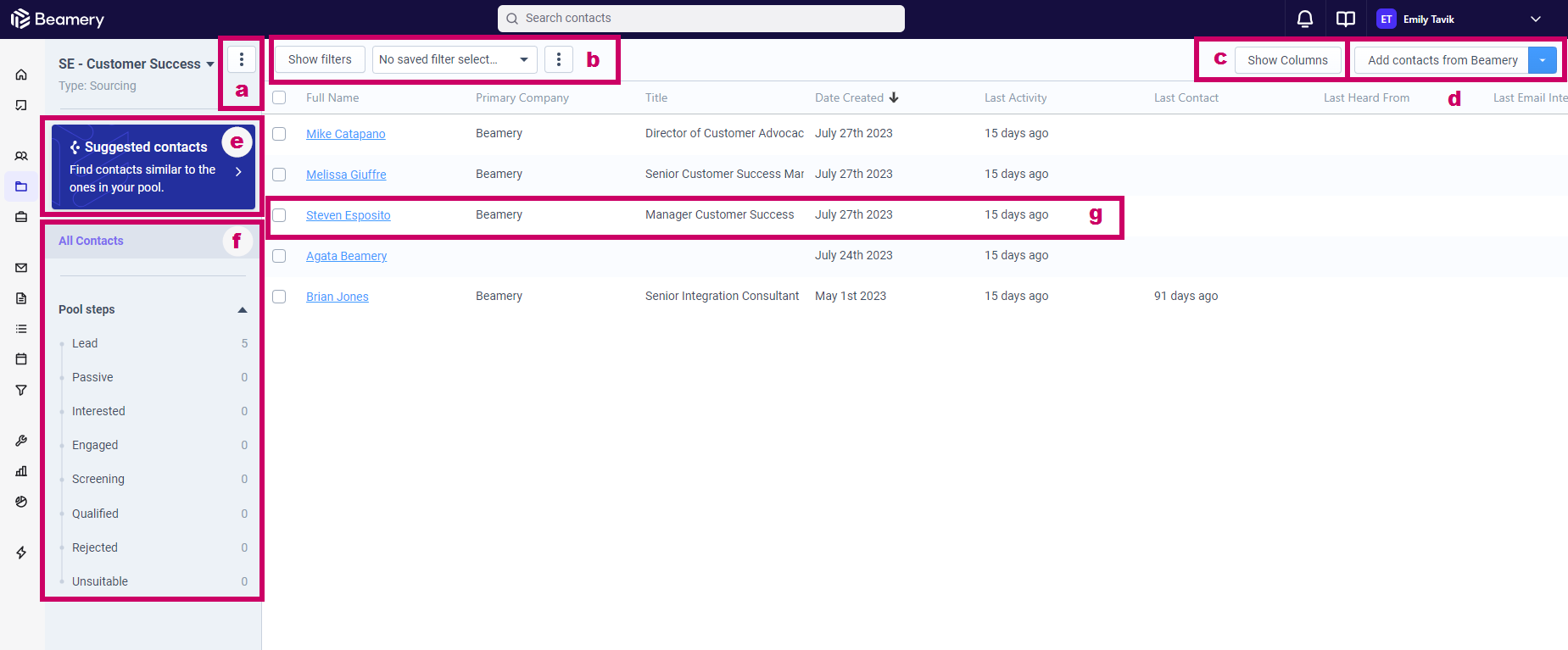Viewport: 1568px width, 650px height.
Task: Click the Show Columns button
Action: click(x=1287, y=60)
